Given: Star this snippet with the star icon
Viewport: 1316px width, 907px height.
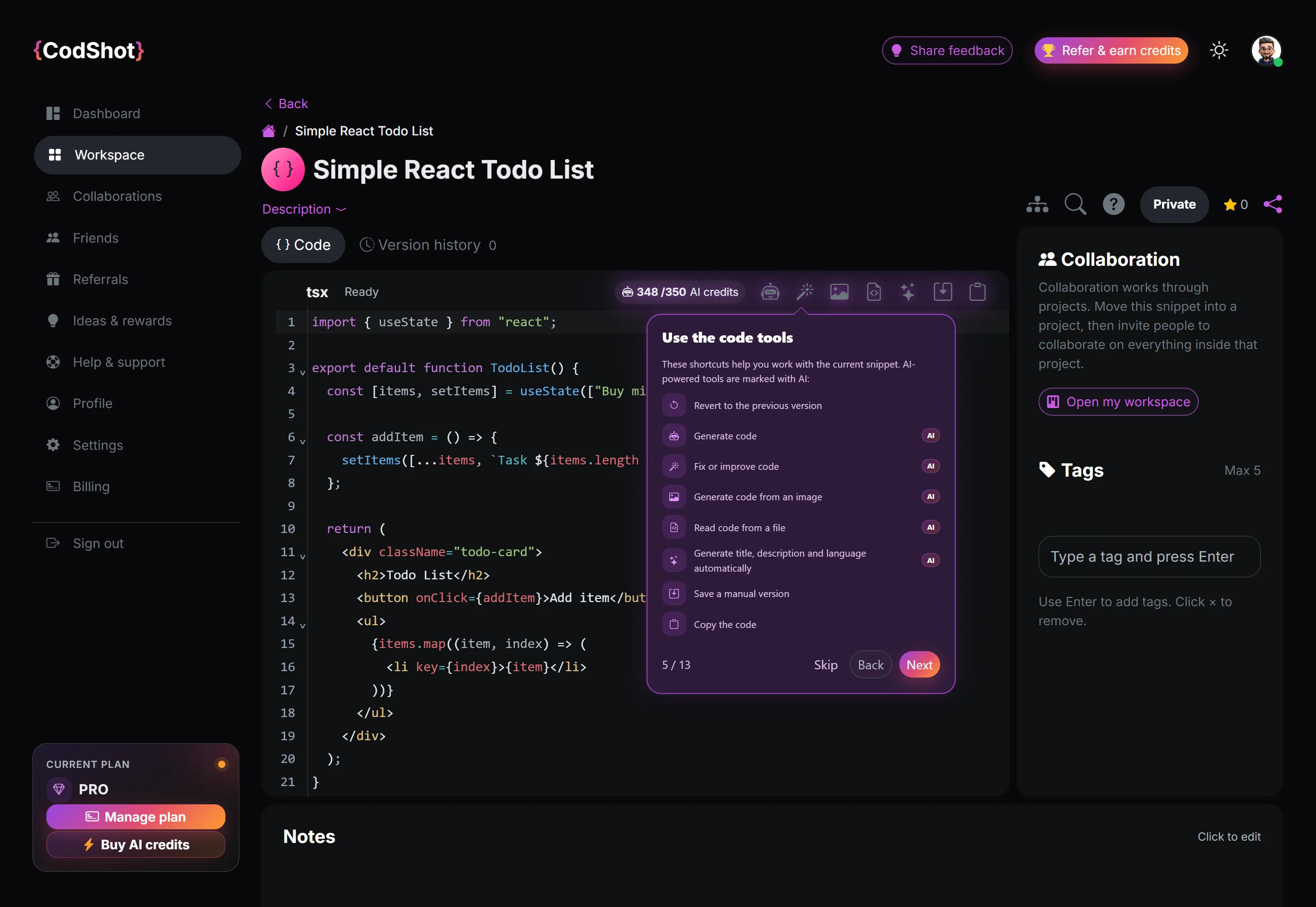Looking at the screenshot, I should pos(1230,204).
